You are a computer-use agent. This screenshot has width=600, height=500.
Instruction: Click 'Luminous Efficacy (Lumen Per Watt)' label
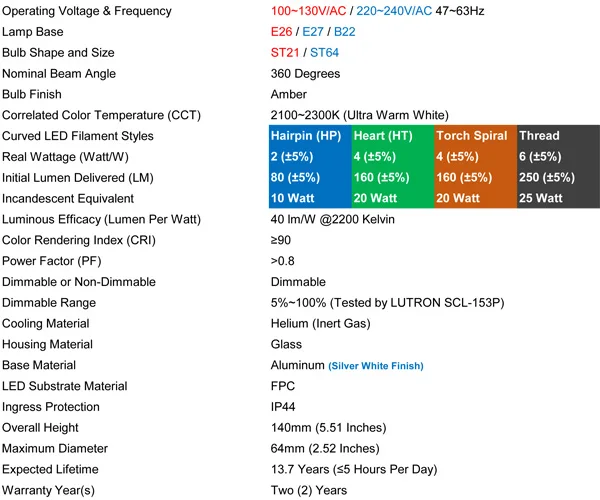pyautogui.click(x=101, y=219)
